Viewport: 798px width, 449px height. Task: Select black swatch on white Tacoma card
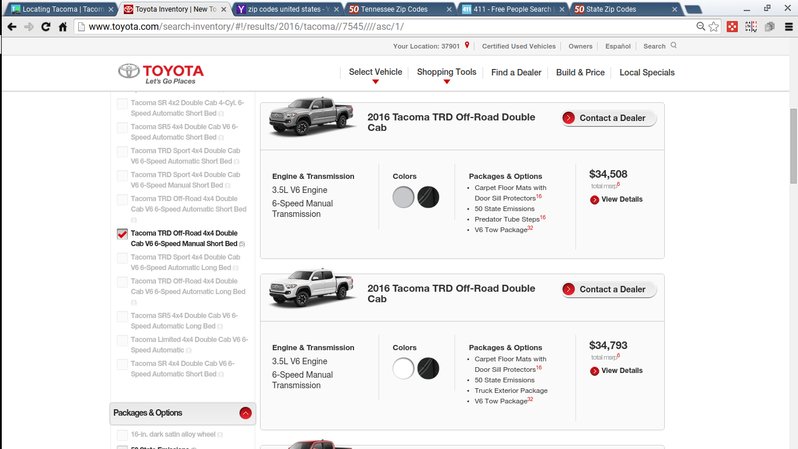pyautogui.click(x=428, y=369)
